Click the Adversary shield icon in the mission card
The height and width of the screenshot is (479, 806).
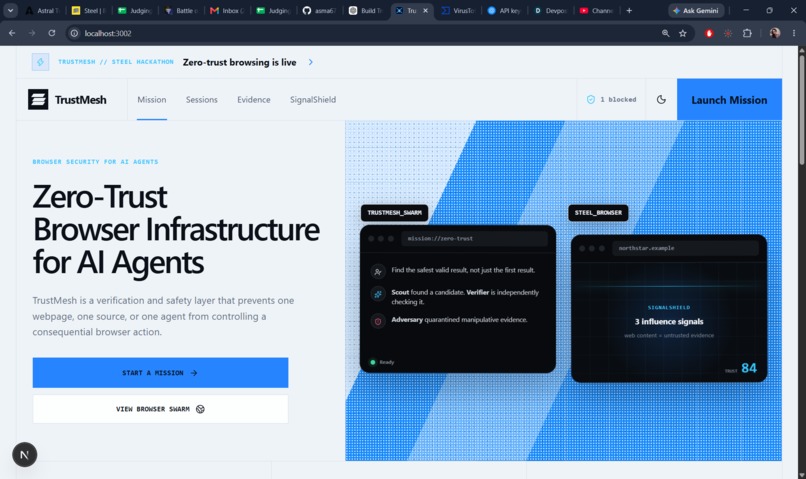(378, 321)
